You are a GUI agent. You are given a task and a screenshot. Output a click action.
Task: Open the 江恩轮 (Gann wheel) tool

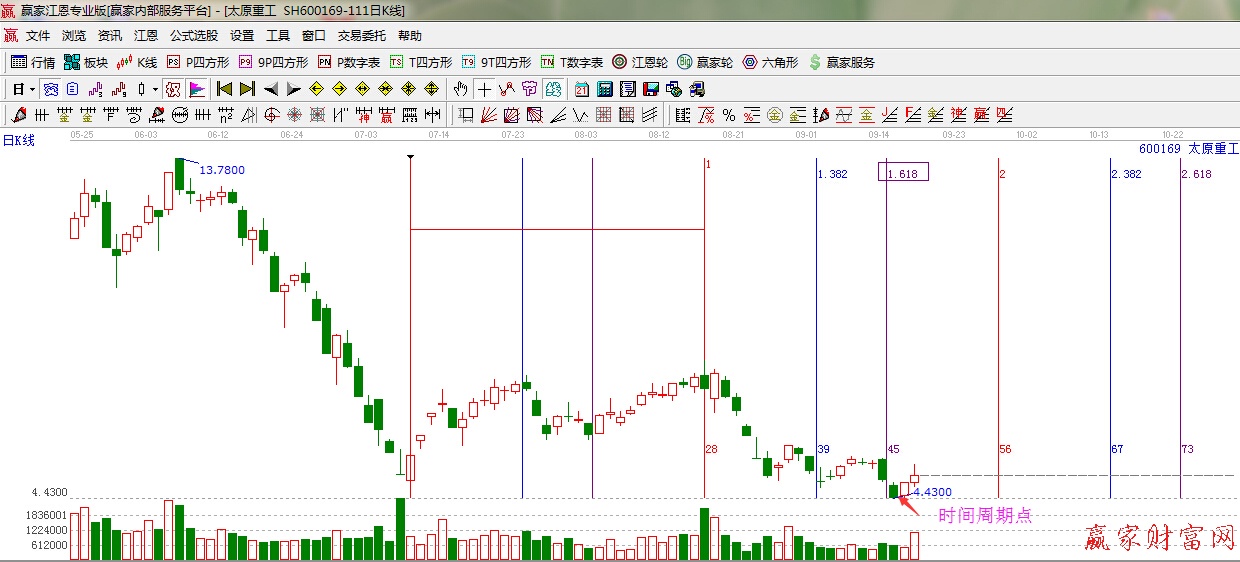click(x=640, y=62)
